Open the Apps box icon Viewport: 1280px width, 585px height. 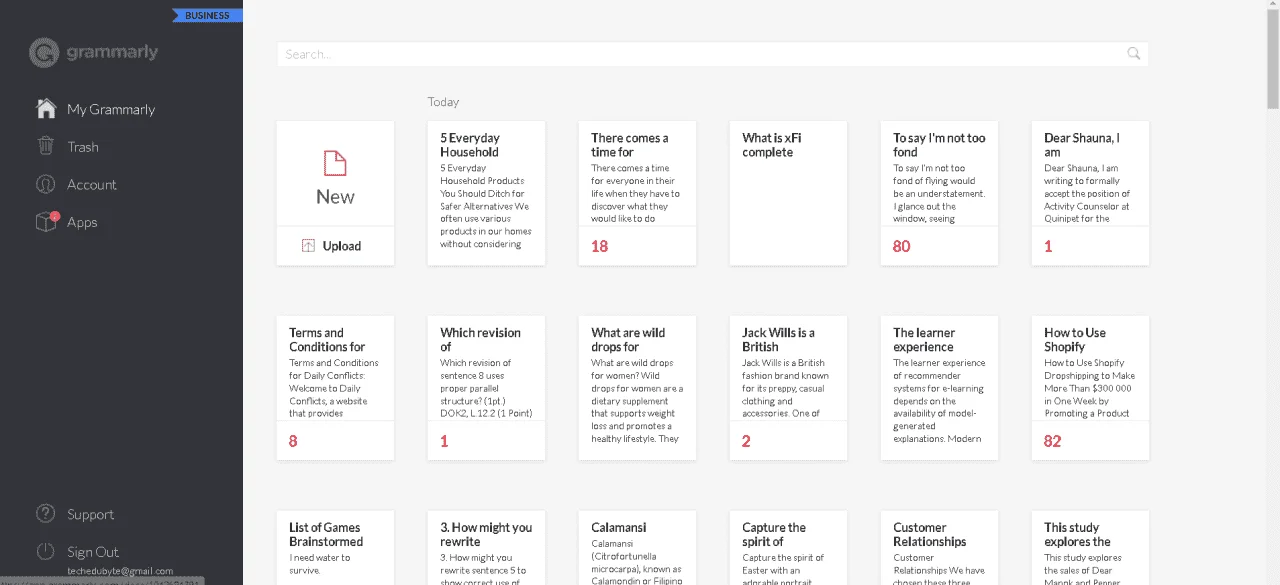(46, 221)
